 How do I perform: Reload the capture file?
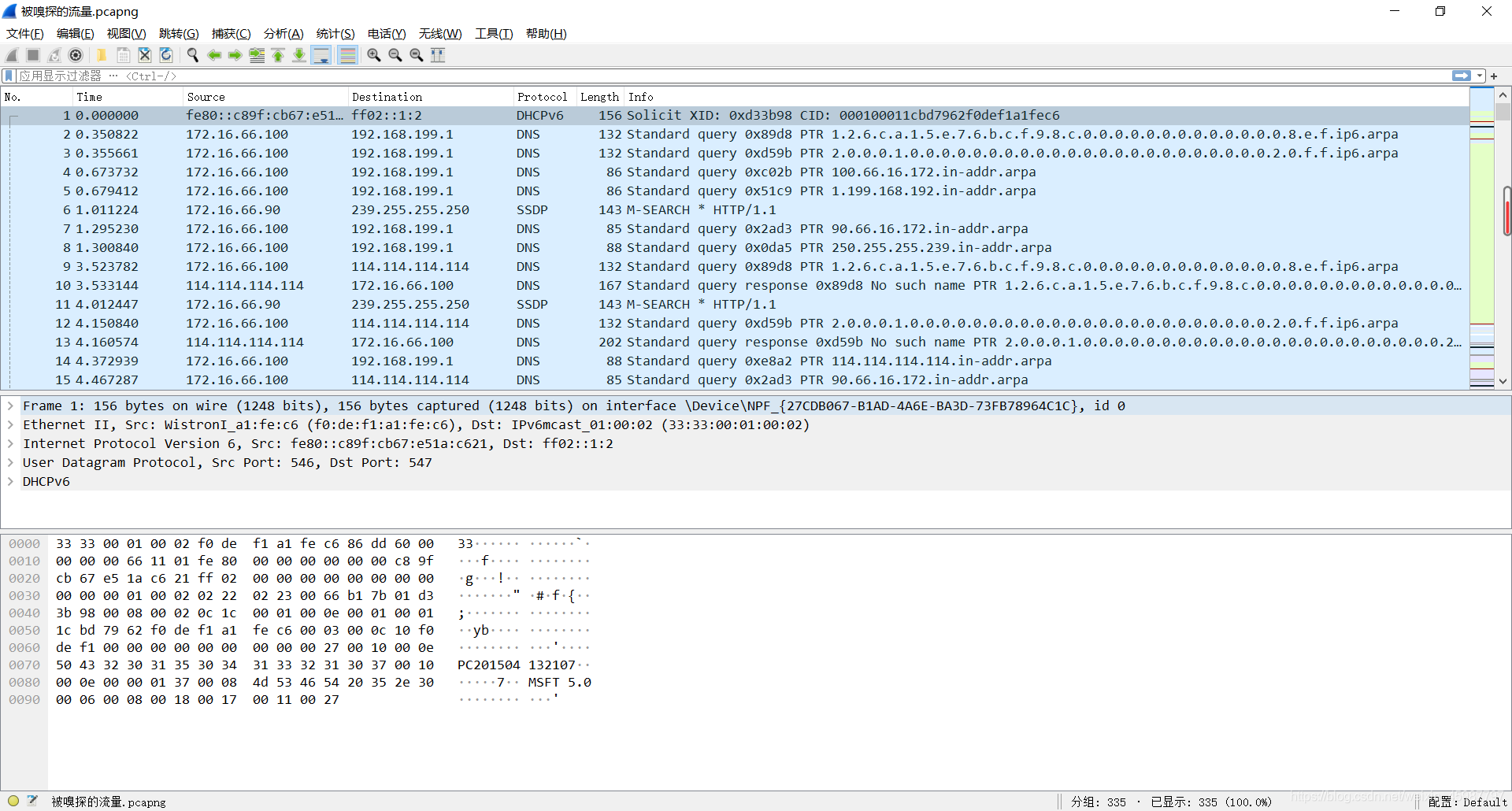[165, 55]
